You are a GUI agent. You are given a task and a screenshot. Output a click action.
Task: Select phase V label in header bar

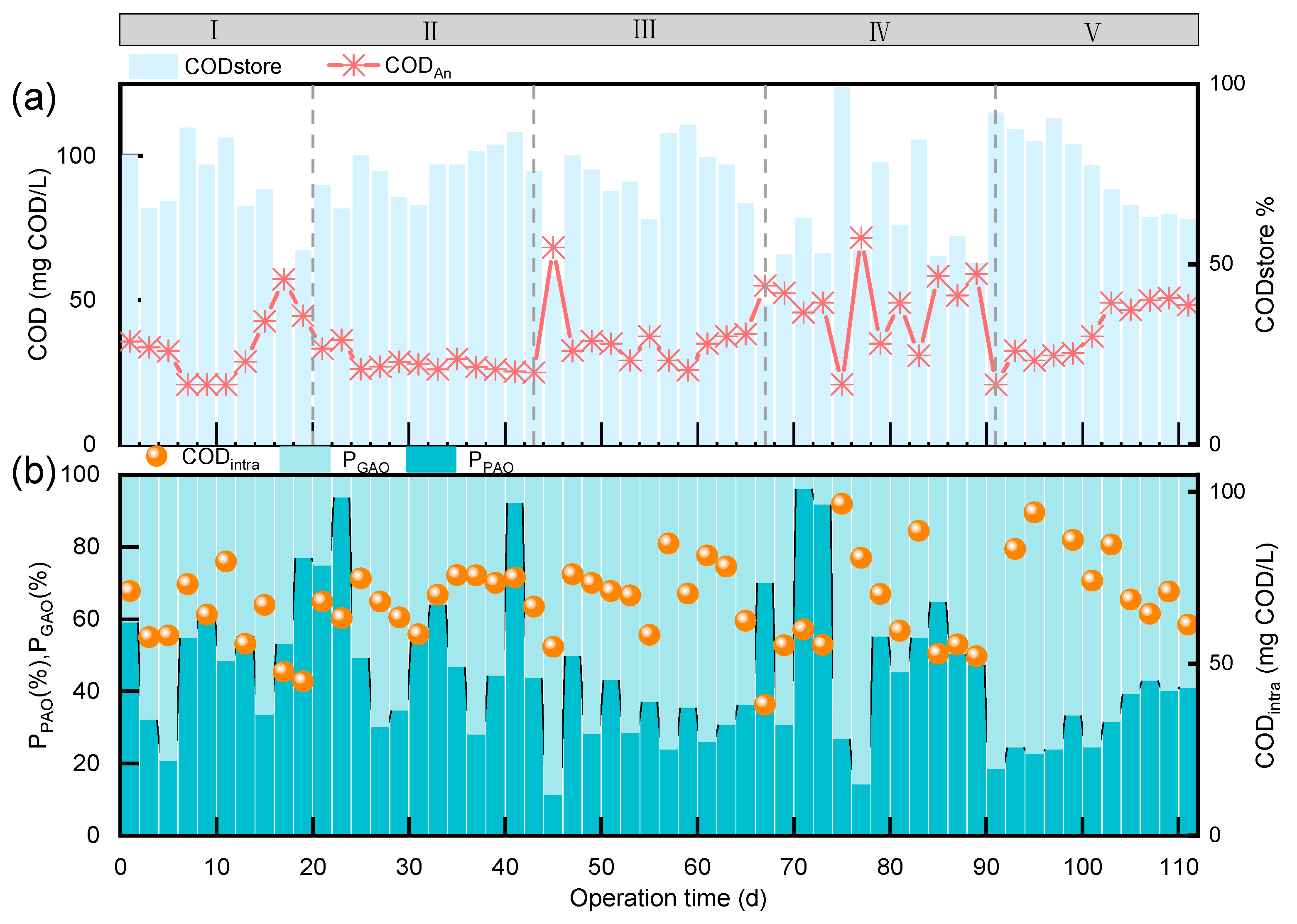[x=1092, y=32]
